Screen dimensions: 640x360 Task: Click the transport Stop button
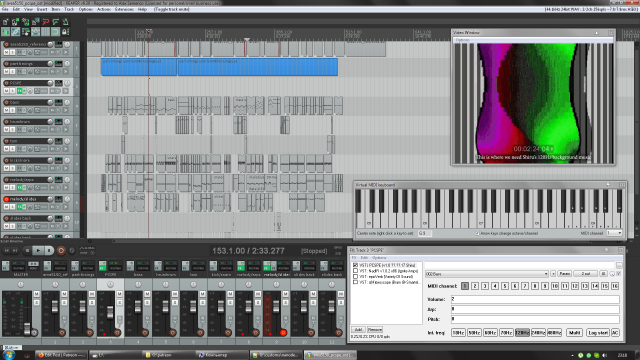27,250
